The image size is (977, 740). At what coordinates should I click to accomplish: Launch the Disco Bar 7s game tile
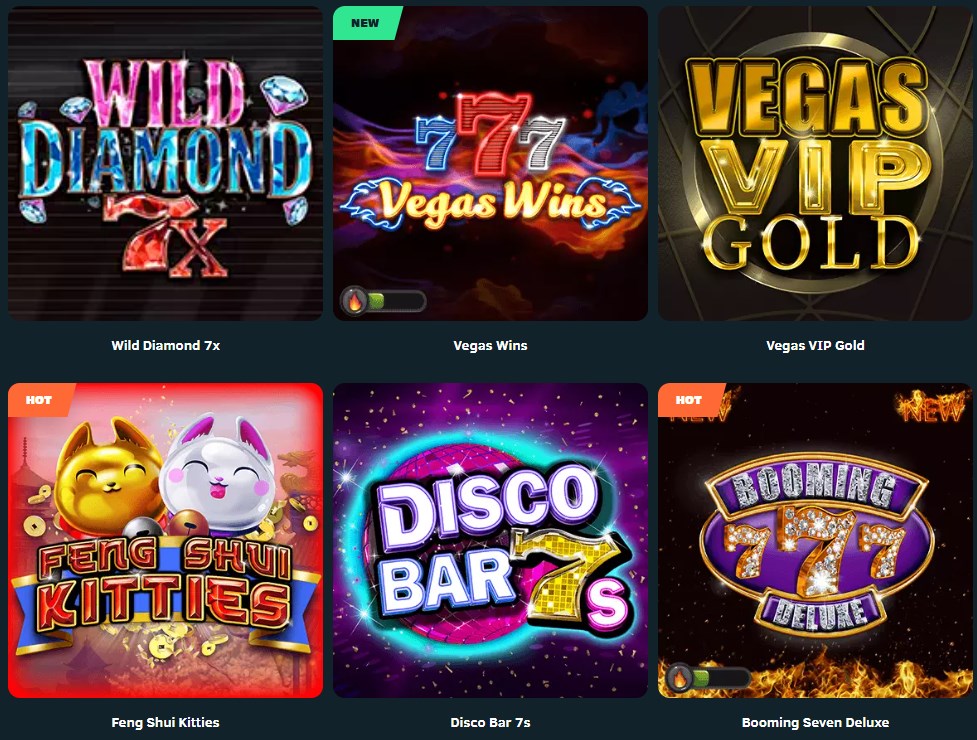point(490,541)
